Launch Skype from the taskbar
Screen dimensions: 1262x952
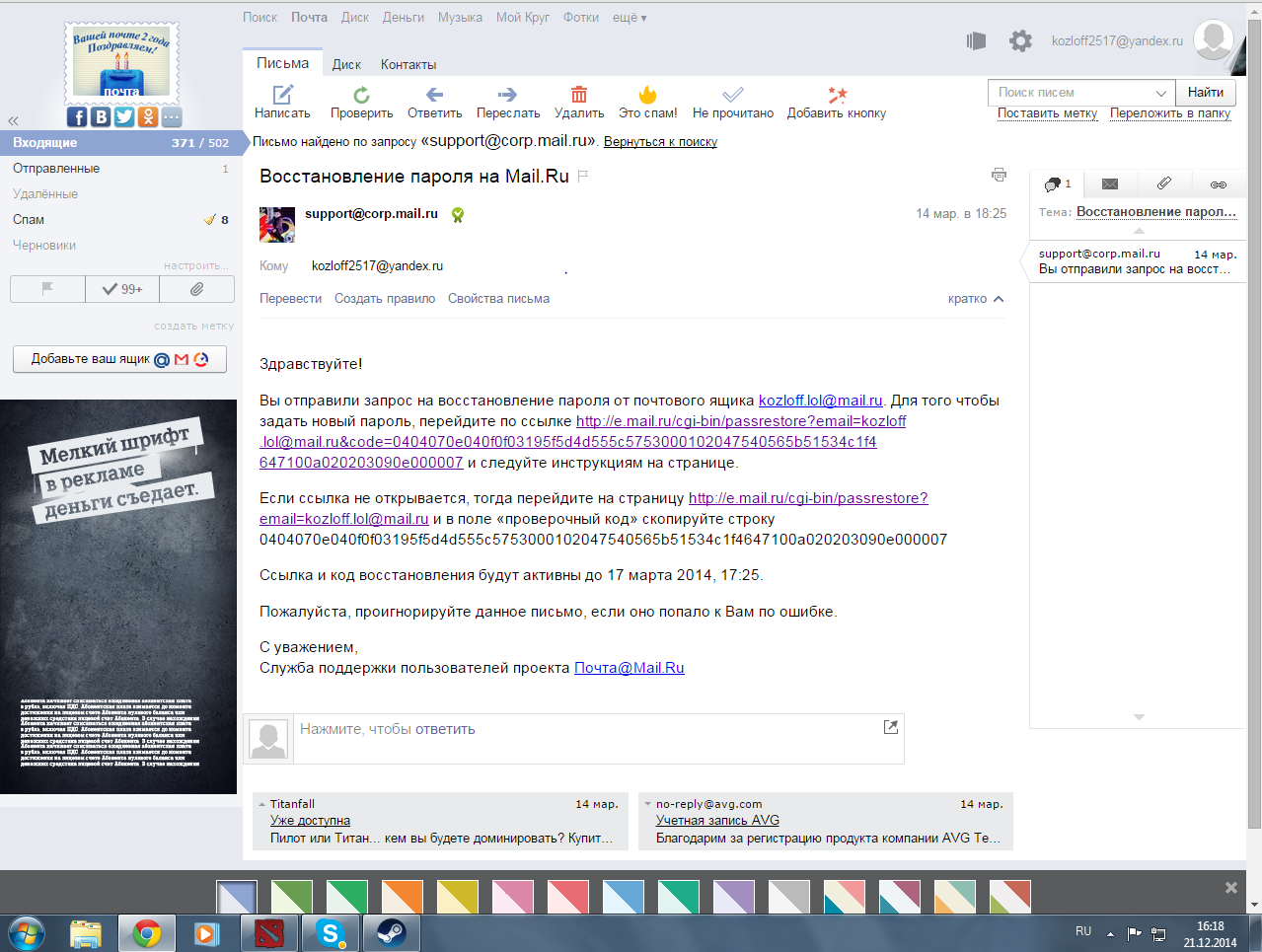coord(329,932)
